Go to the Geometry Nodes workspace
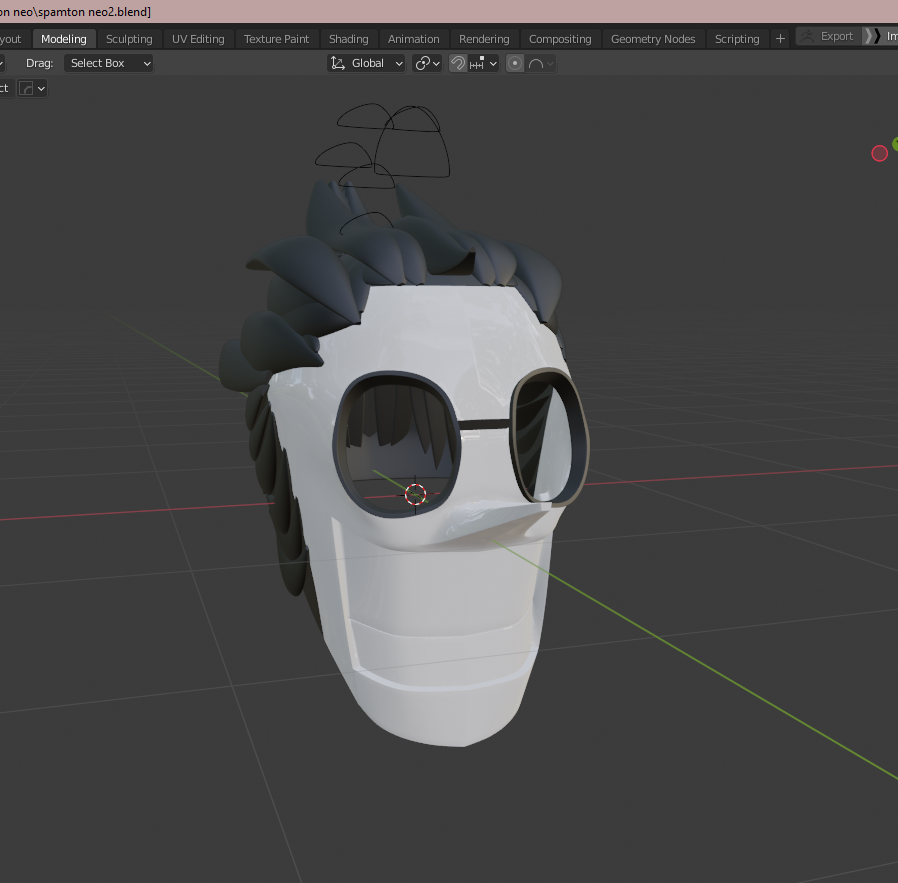 click(653, 39)
